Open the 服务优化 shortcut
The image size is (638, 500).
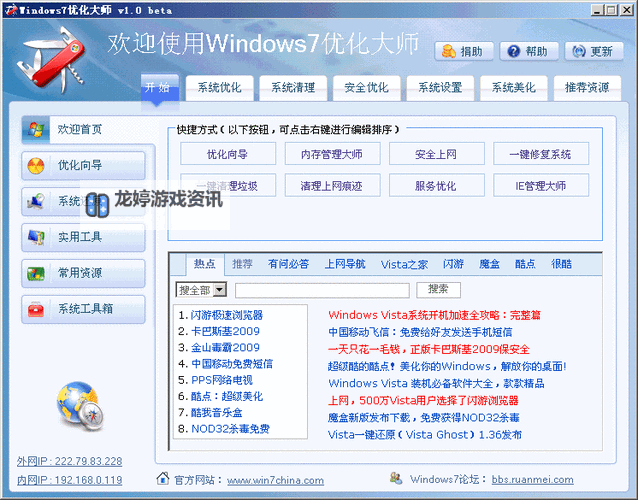click(437, 186)
